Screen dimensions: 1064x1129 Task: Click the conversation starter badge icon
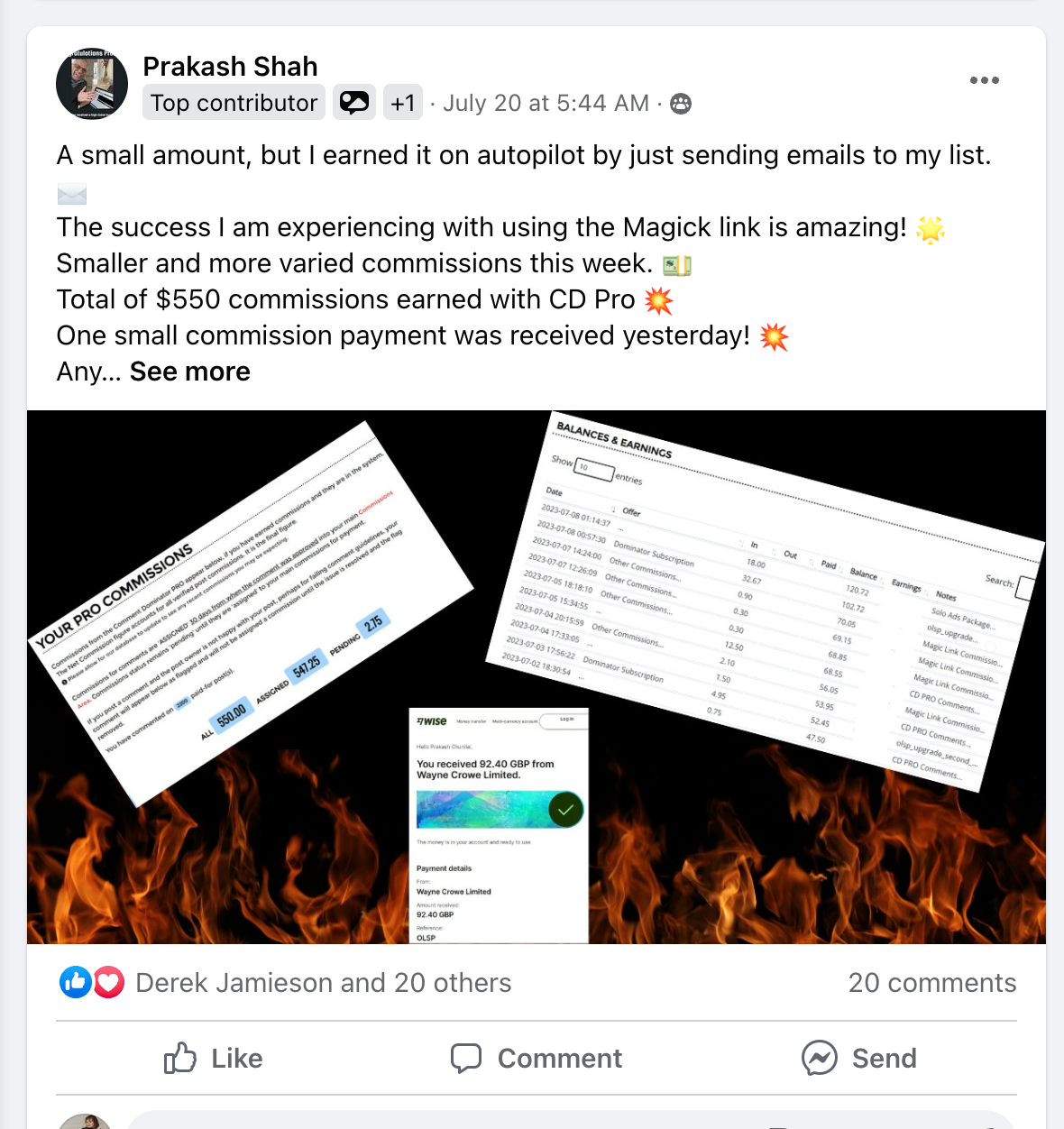354,103
